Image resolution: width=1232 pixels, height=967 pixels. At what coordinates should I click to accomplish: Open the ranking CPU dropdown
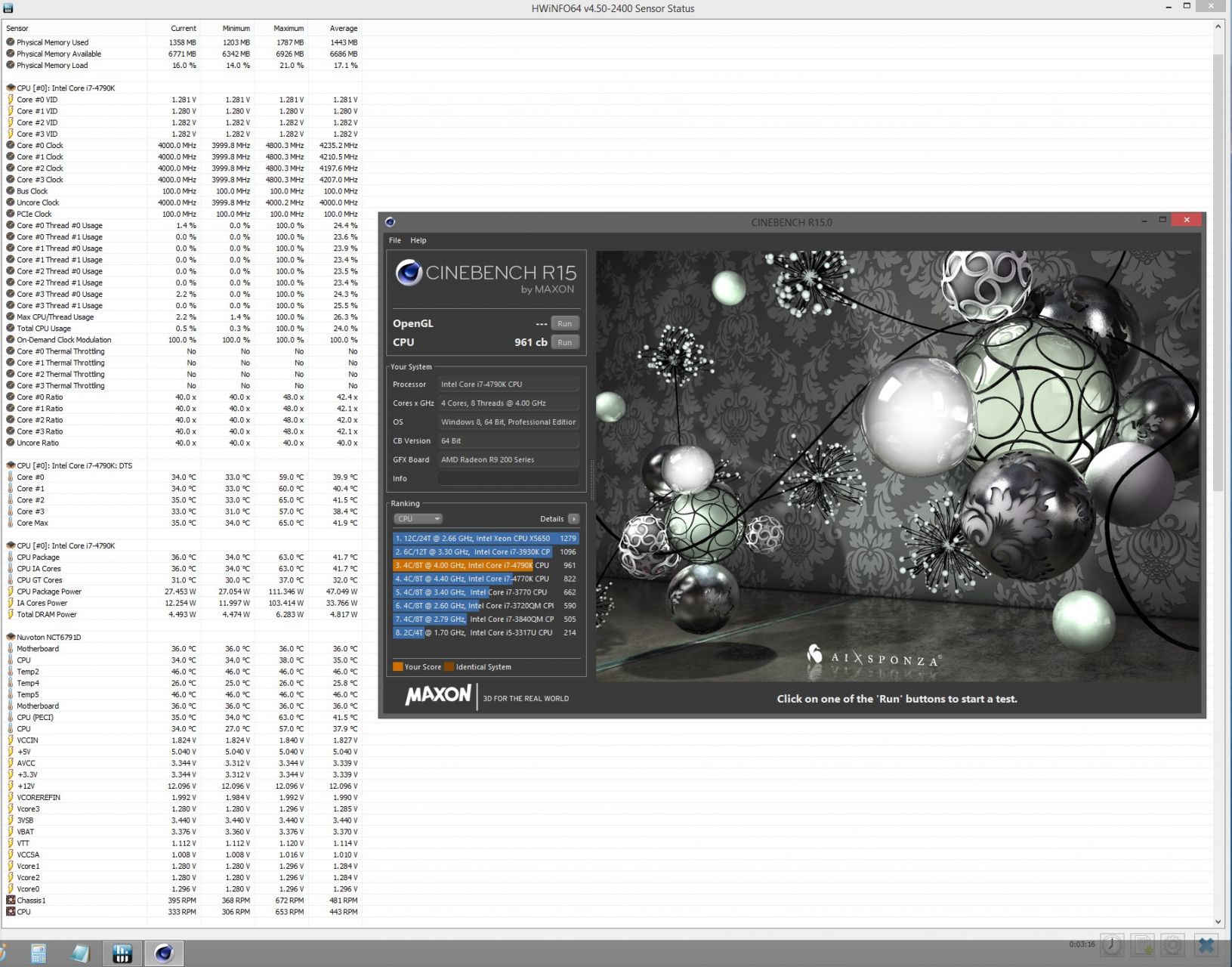pos(418,519)
